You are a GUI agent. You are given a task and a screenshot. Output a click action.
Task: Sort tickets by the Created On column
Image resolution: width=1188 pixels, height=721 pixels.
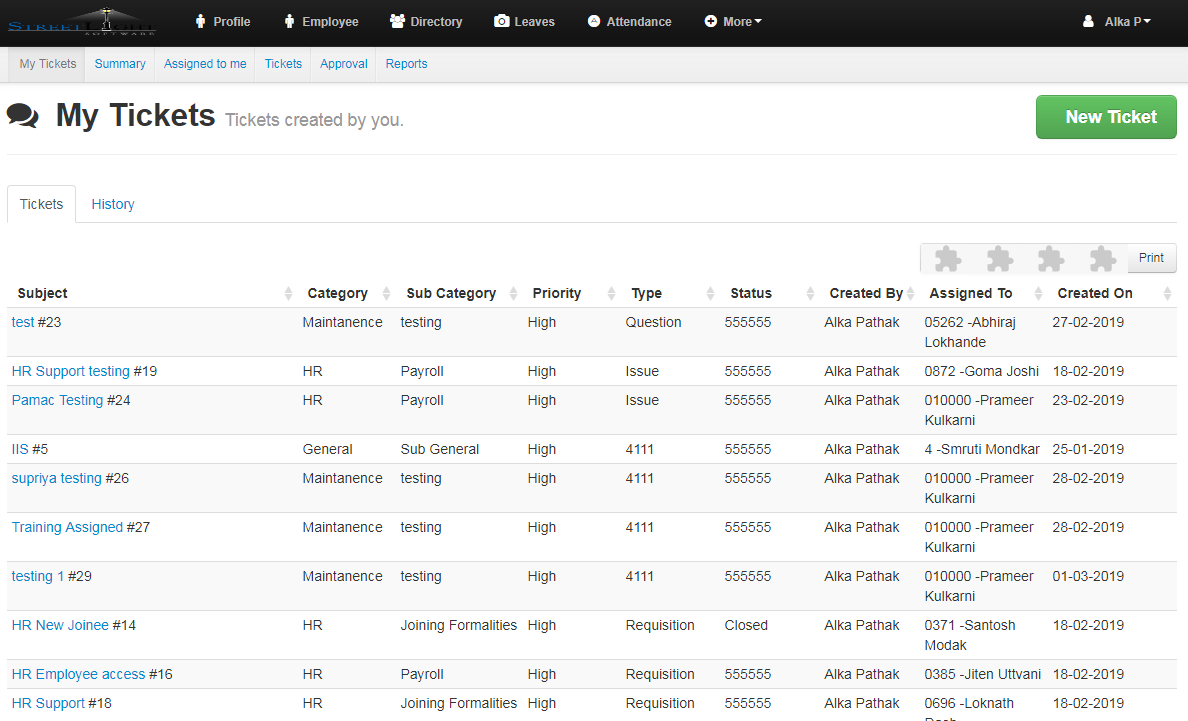click(x=1095, y=294)
